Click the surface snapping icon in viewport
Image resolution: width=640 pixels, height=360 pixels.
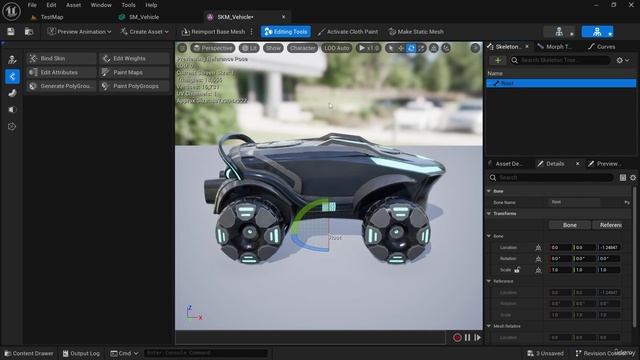pyautogui.click(x=433, y=48)
